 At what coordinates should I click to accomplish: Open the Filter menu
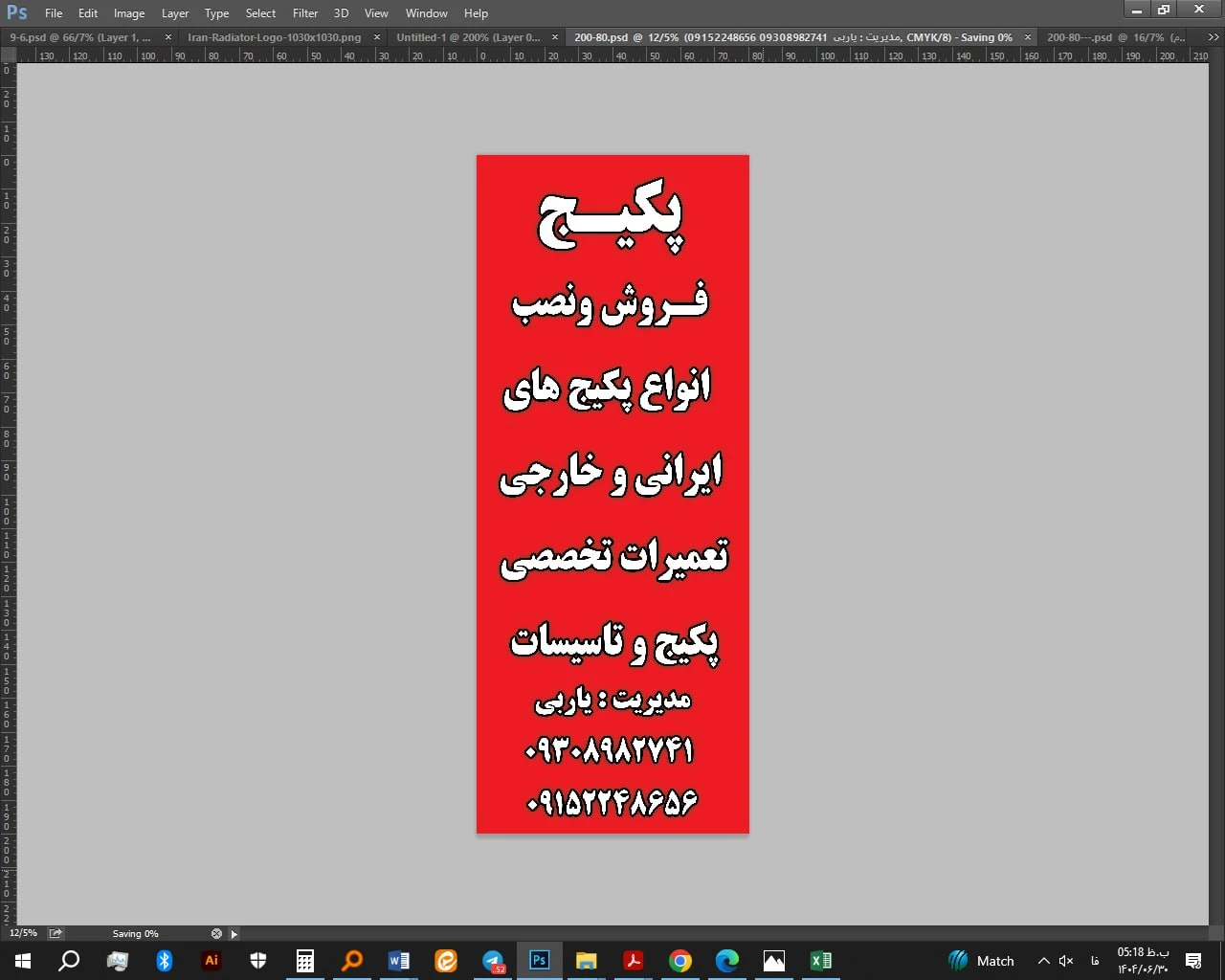(x=305, y=13)
